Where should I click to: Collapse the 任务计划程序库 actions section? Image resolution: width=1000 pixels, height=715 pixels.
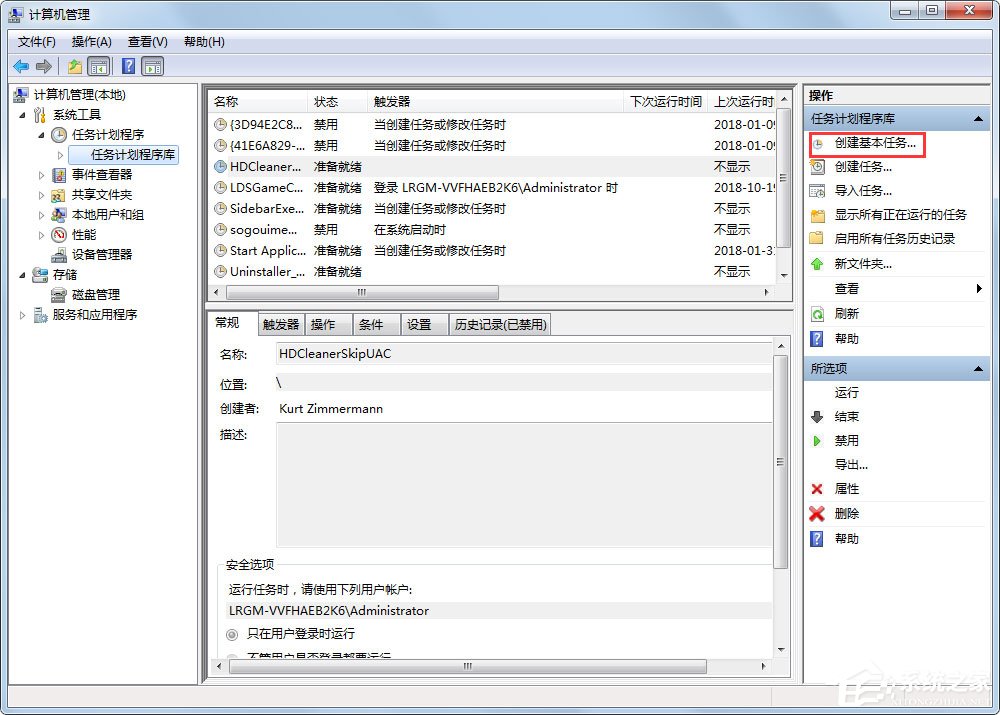(979, 118)
